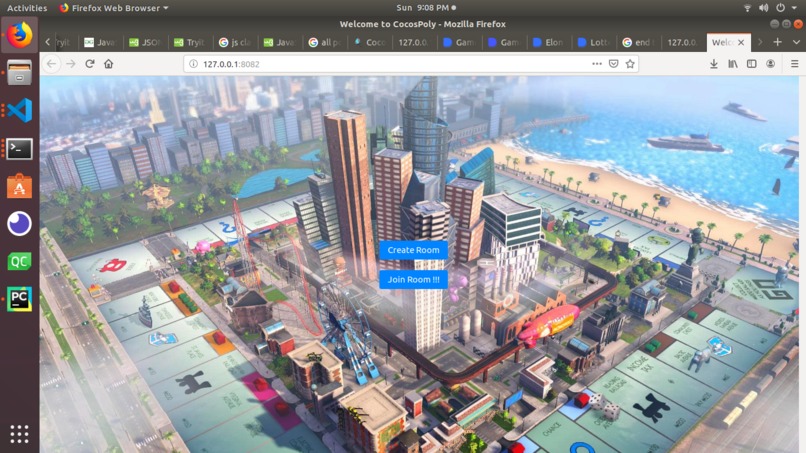The height and width of the screenshot is (453, 806).
Task: Launch Visual Studio Code from the dock
Action: point(20,110)
